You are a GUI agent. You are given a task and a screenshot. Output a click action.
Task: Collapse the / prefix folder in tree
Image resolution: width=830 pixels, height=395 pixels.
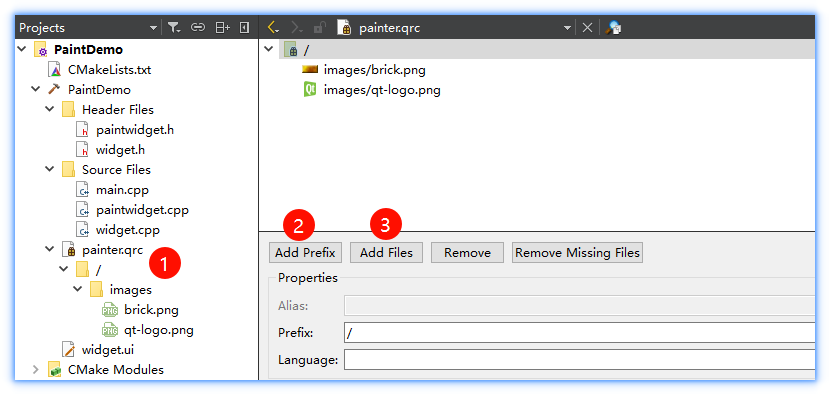click(64, 270)
